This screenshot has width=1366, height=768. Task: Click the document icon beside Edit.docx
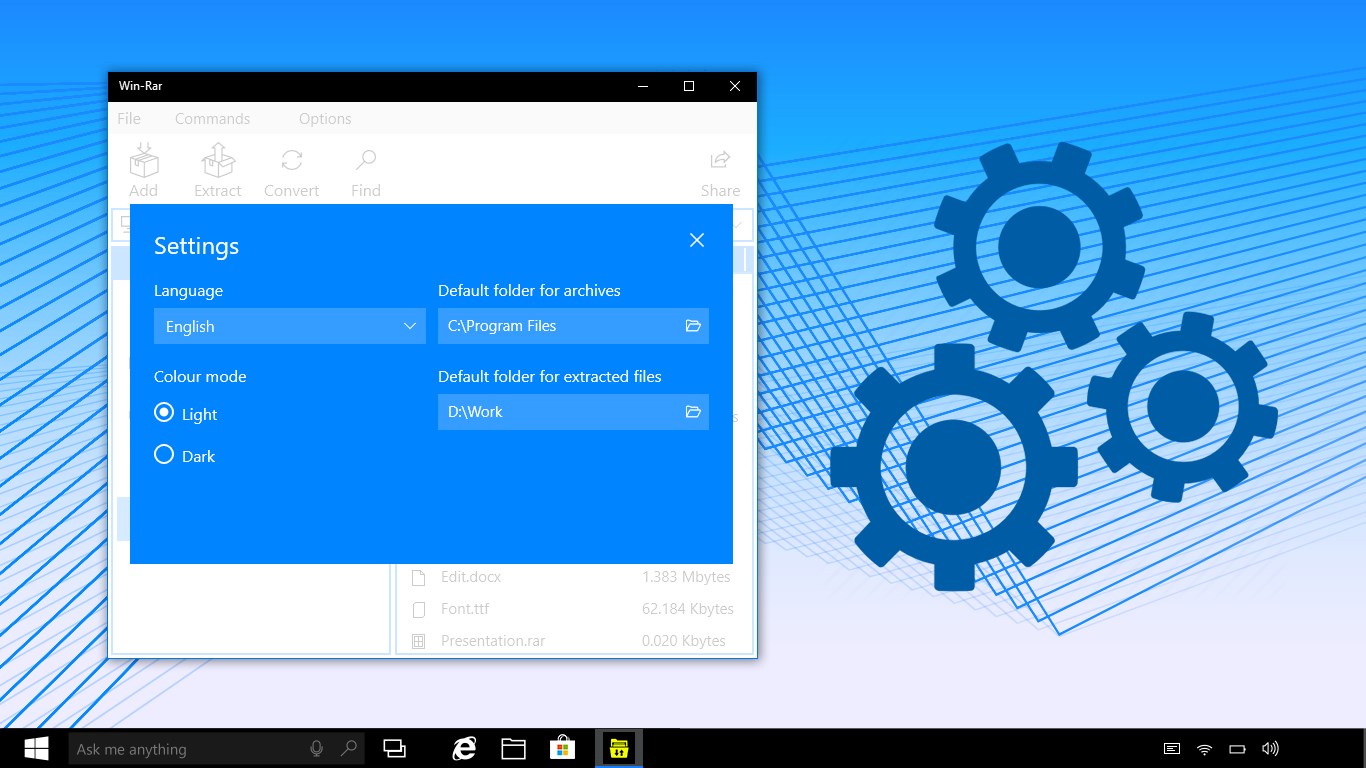(x=419, y=577)
